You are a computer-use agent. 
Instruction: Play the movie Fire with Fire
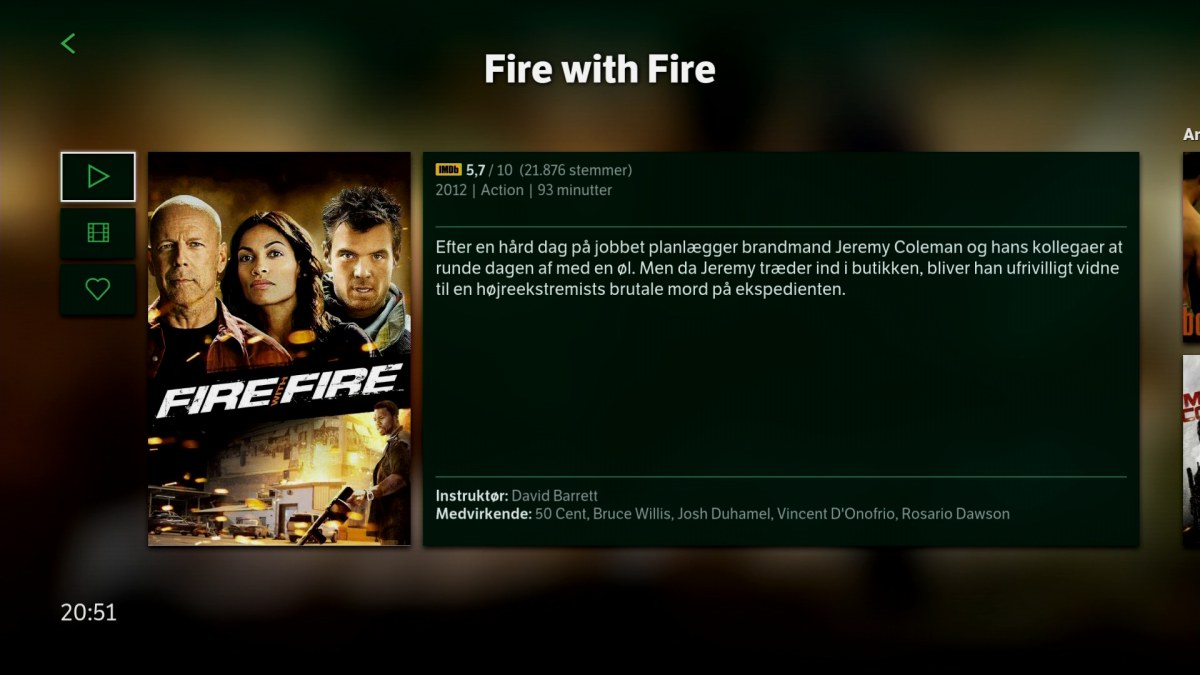click(98, 177)
